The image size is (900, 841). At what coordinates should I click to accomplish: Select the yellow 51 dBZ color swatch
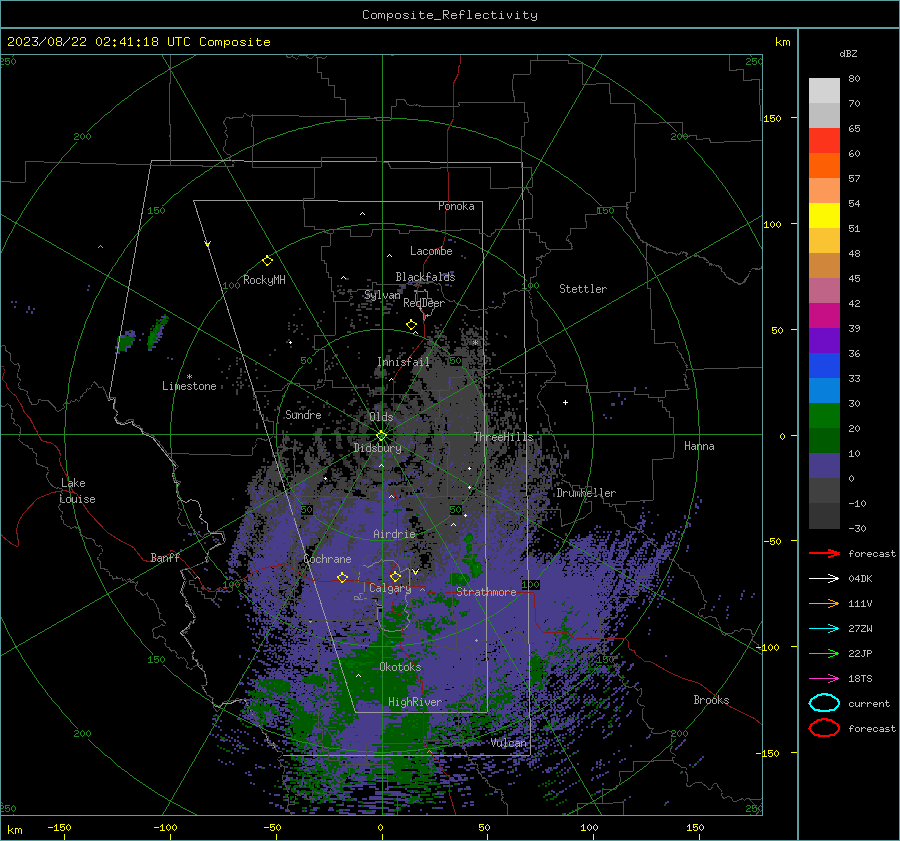[824, 216]
